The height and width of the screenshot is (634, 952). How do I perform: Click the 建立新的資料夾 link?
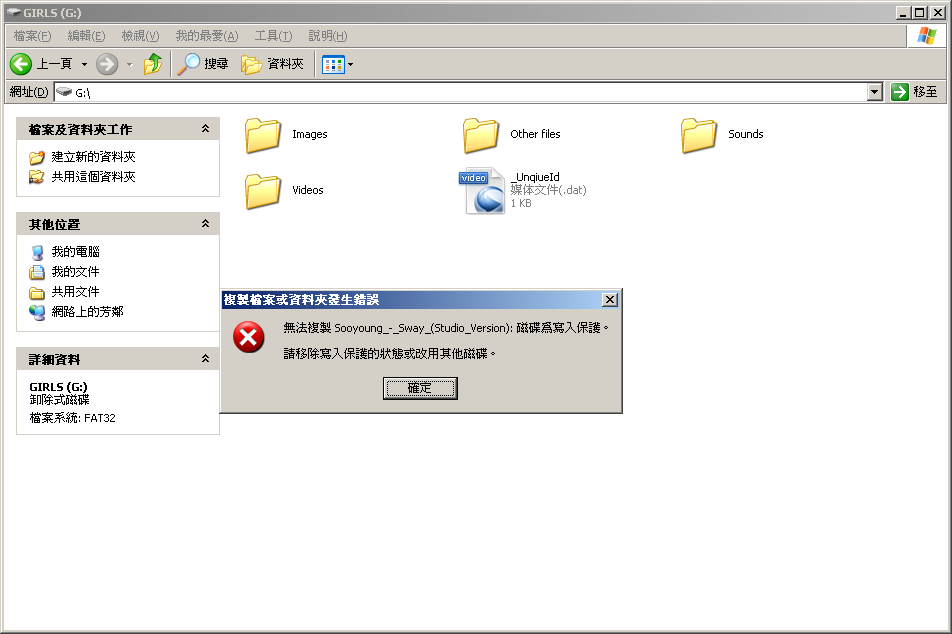pos(93,157)
